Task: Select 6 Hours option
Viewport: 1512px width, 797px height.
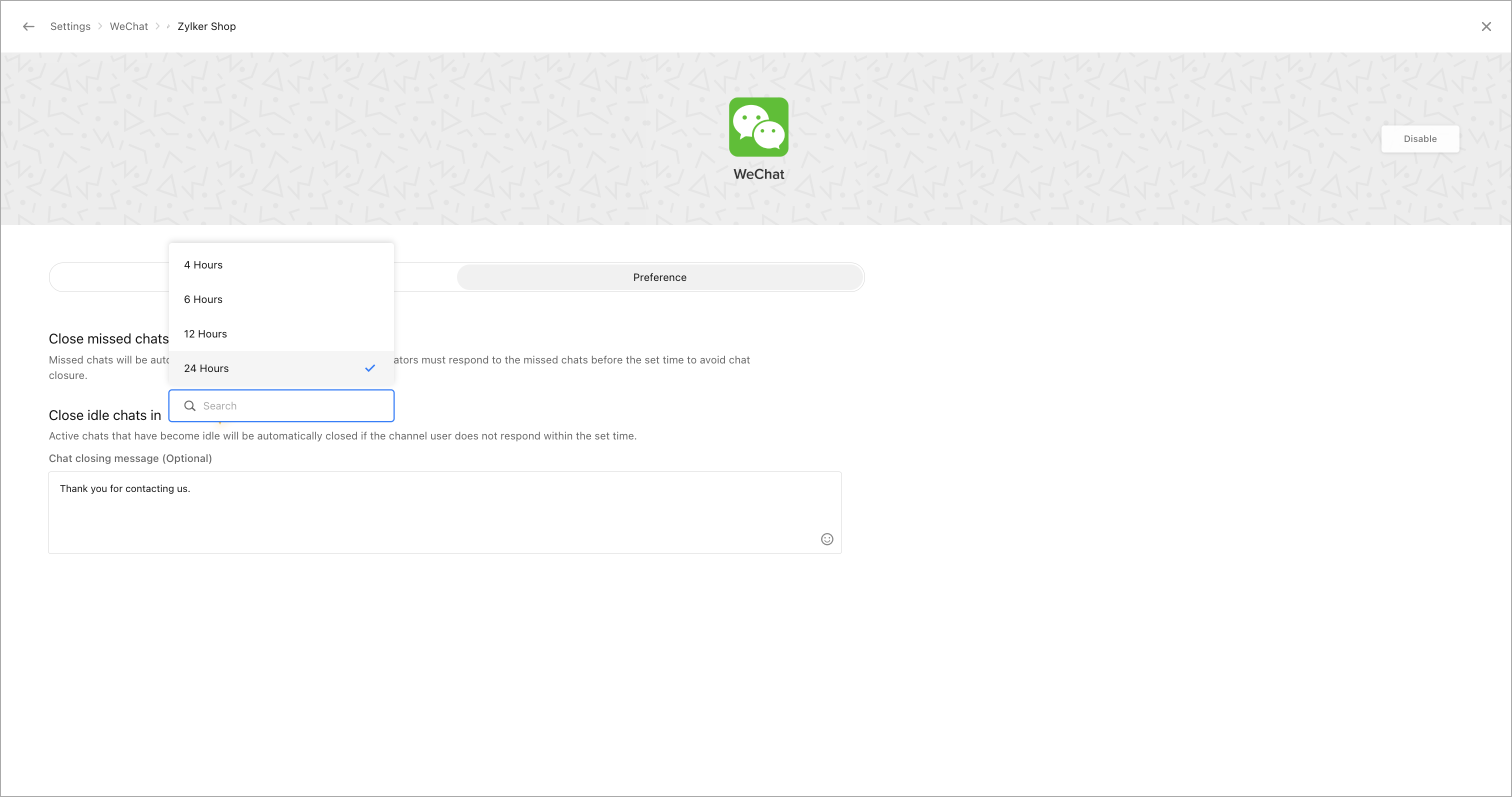Action: 281,299
